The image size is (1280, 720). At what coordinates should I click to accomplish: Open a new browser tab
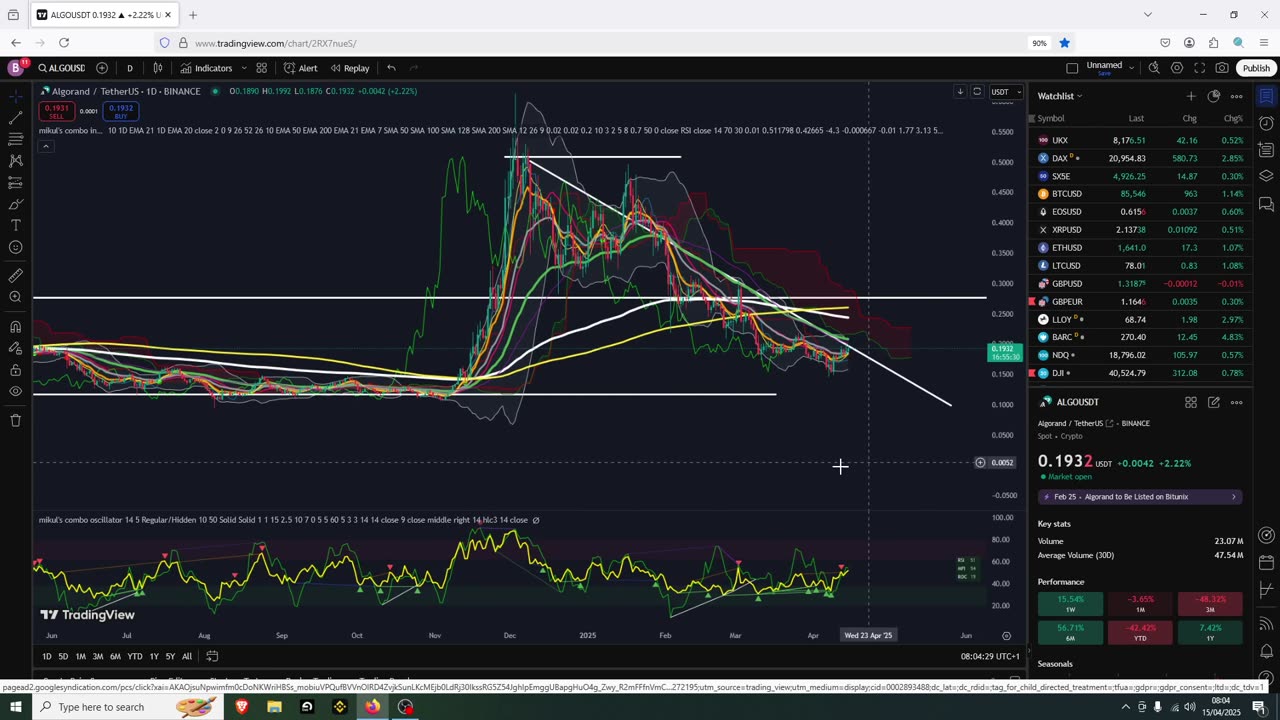[x=193, y=15]
